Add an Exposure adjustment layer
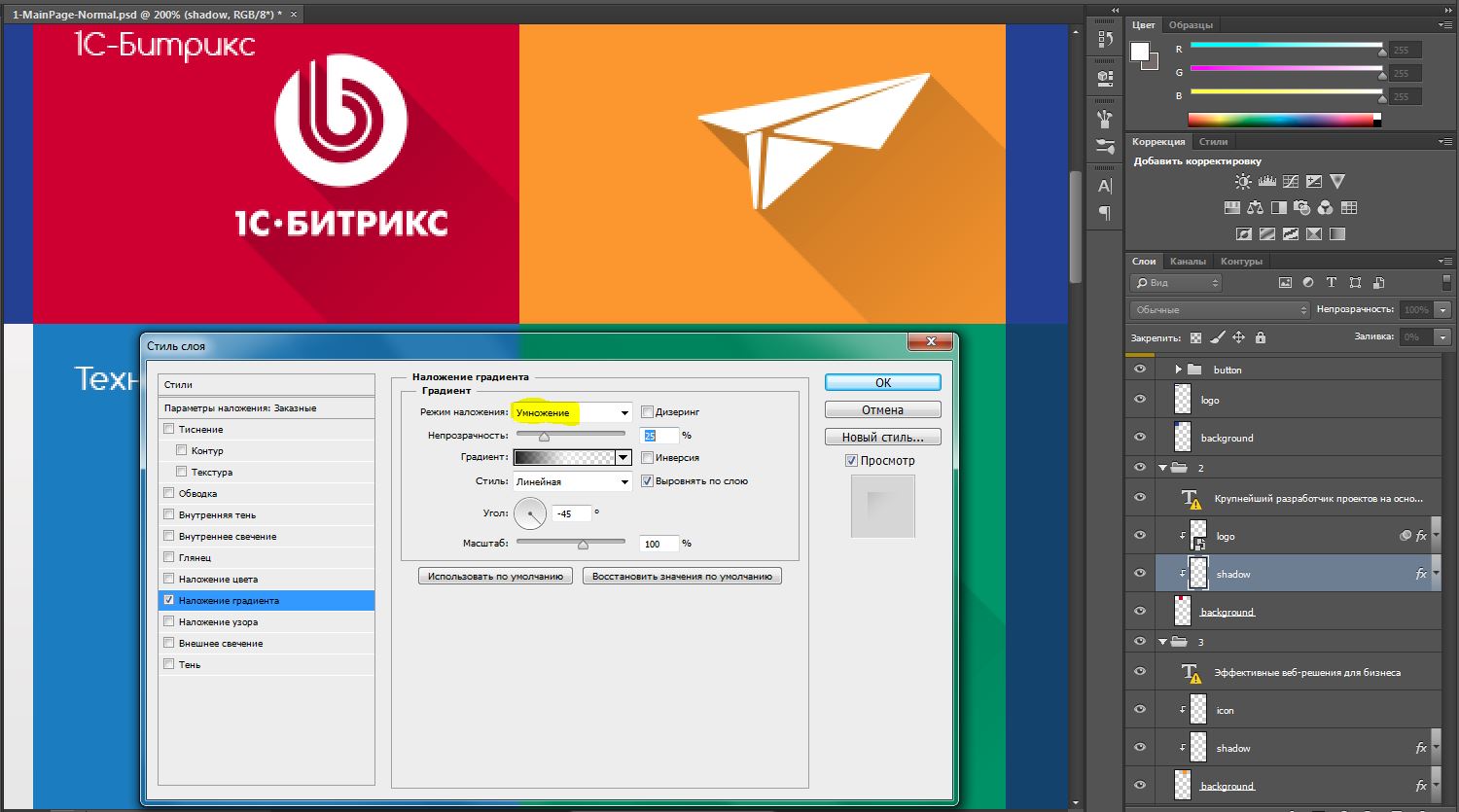 click(x=1314, y=182)
